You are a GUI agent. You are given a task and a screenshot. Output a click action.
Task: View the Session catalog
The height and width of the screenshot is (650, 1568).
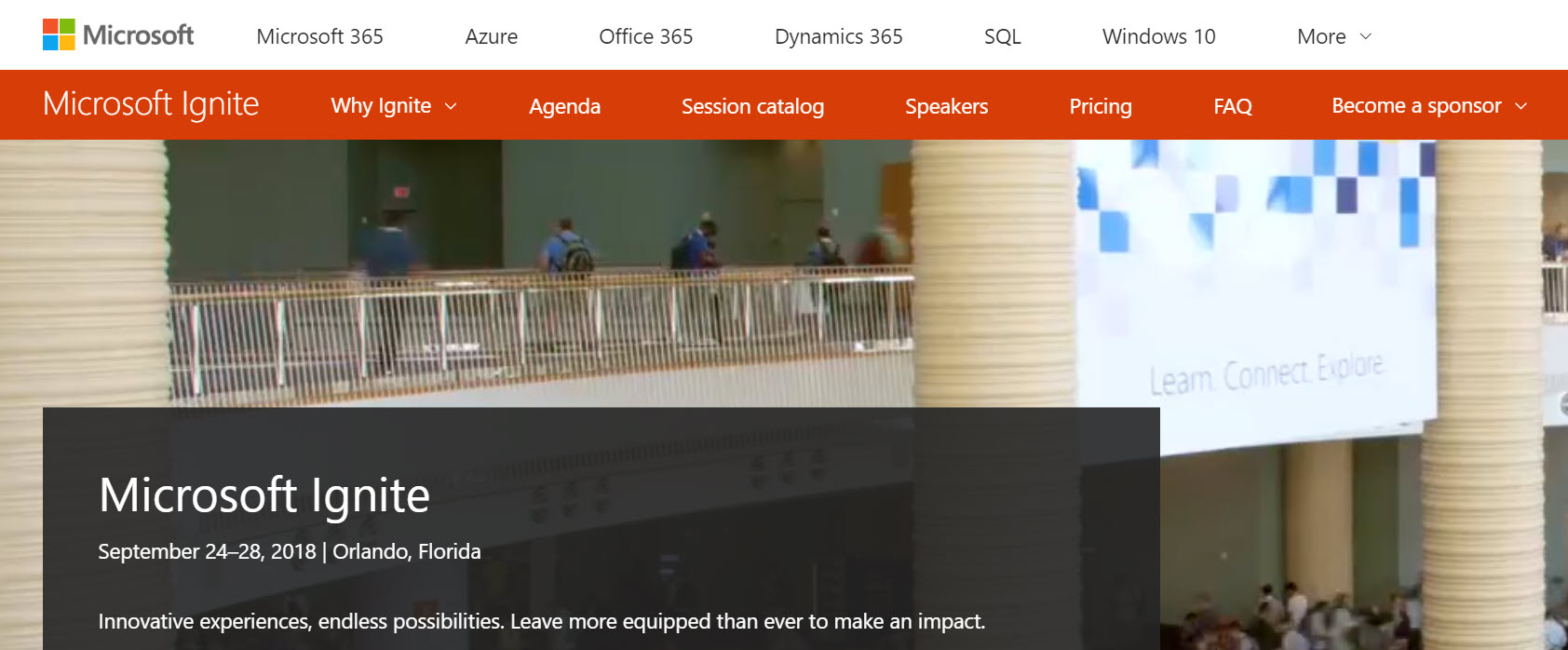point(752,107)
